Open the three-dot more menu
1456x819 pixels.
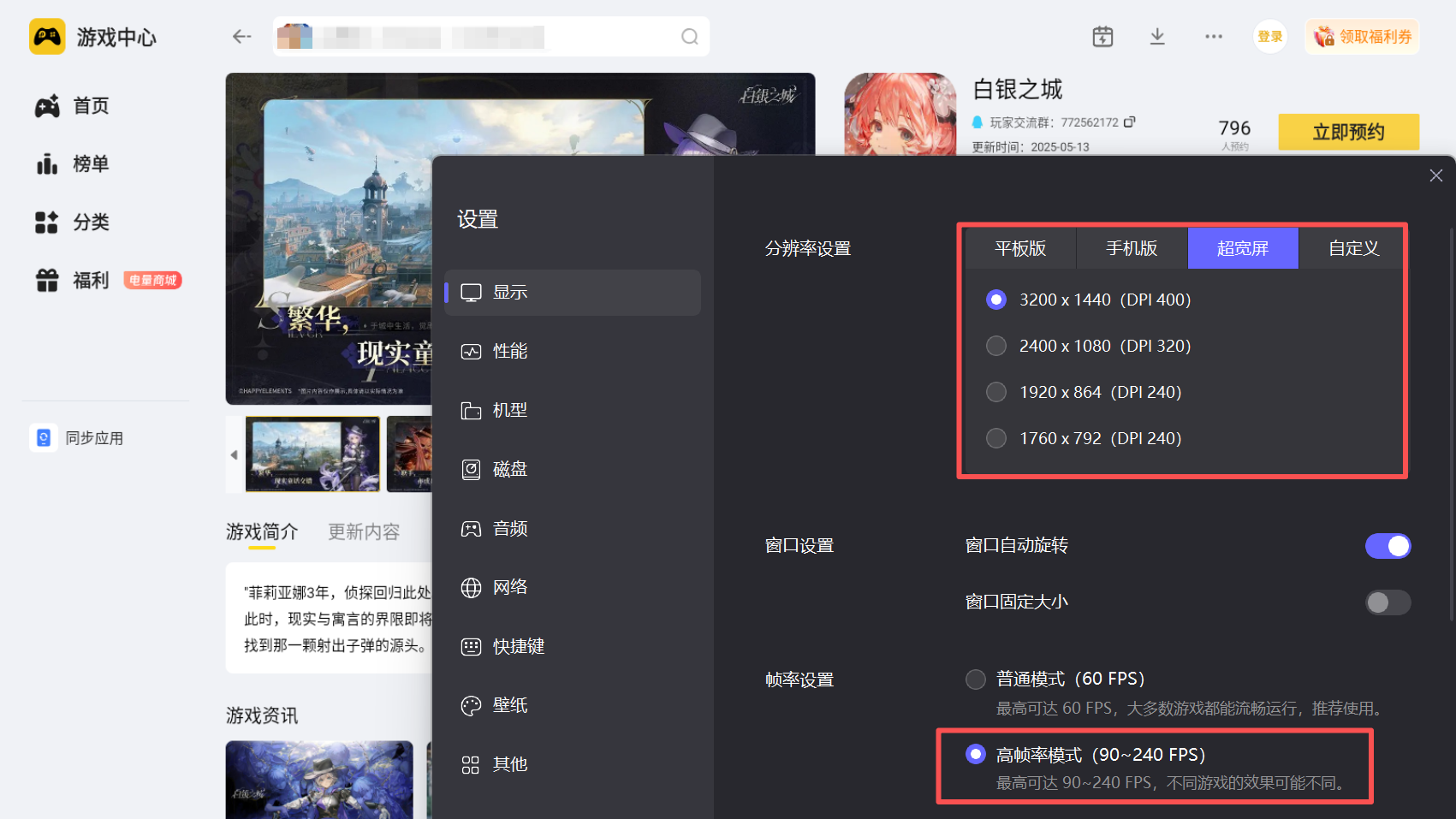pyautogui.click(x=1214, y=37)
